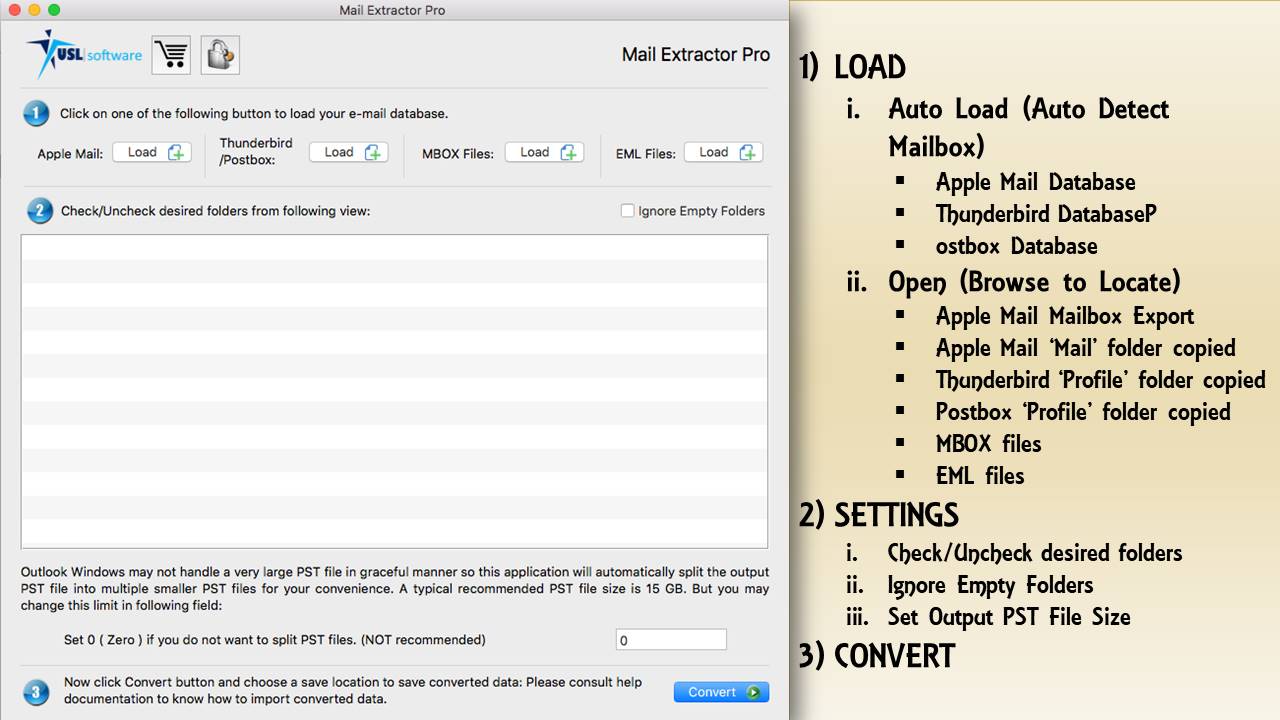Click 'Set Output PST File Size' in slide
Screen dimensions: 1280x720
click(x=1009, y=617)
